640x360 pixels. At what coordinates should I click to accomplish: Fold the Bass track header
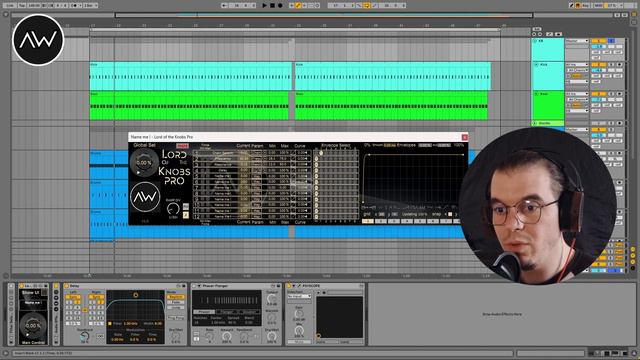[536, 94]
